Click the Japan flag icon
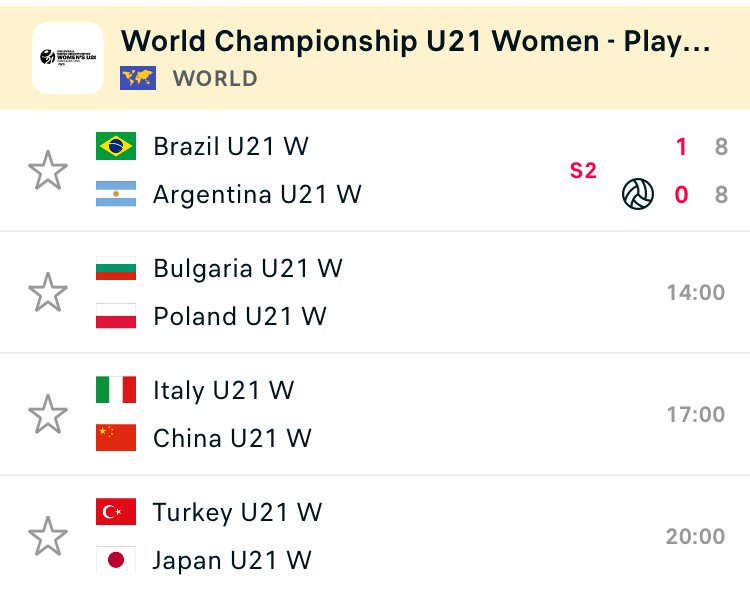This screenshot has height=595, width=750. (116, 560)
